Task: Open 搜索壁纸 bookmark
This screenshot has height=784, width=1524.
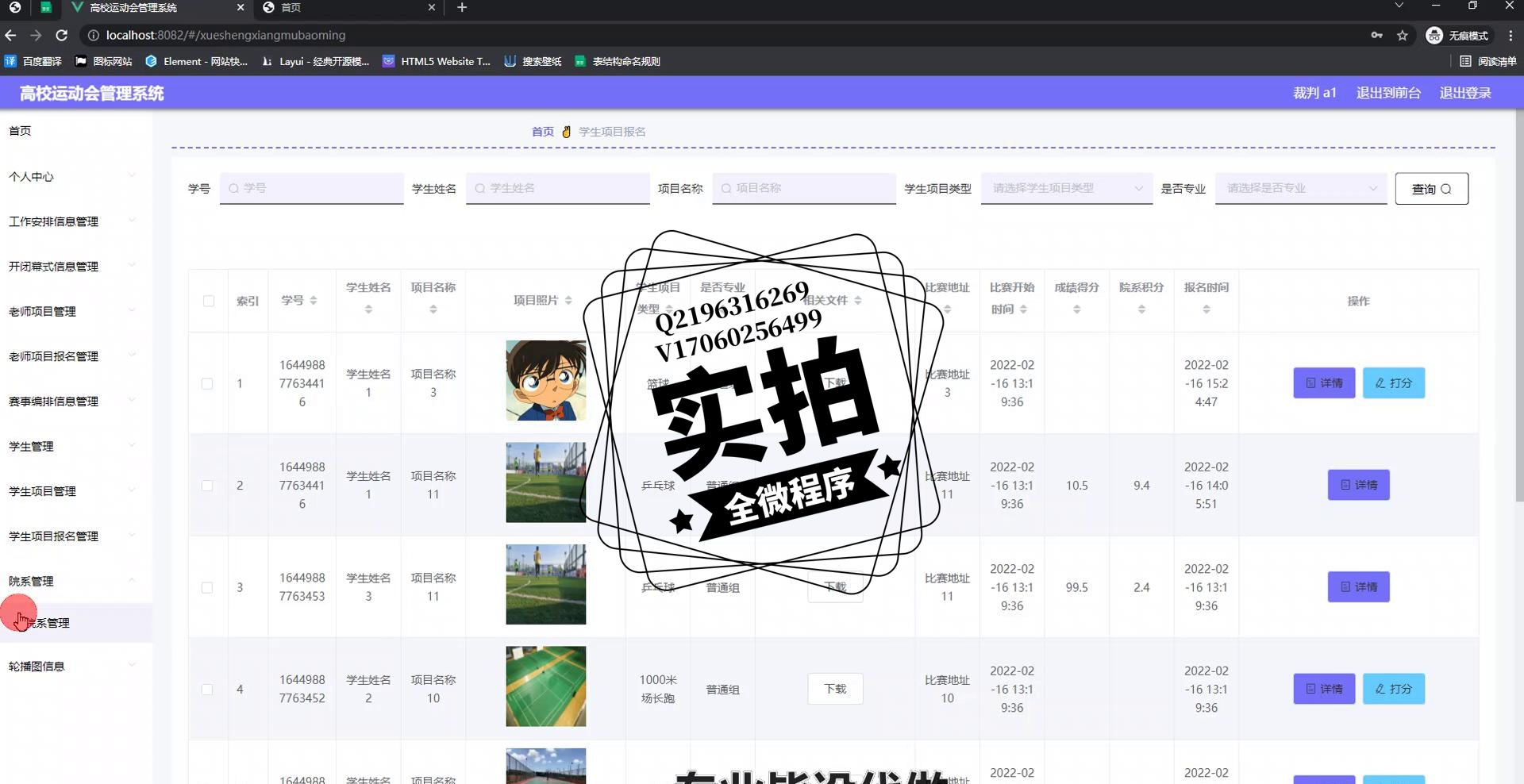Action: (x=533, y=61)
